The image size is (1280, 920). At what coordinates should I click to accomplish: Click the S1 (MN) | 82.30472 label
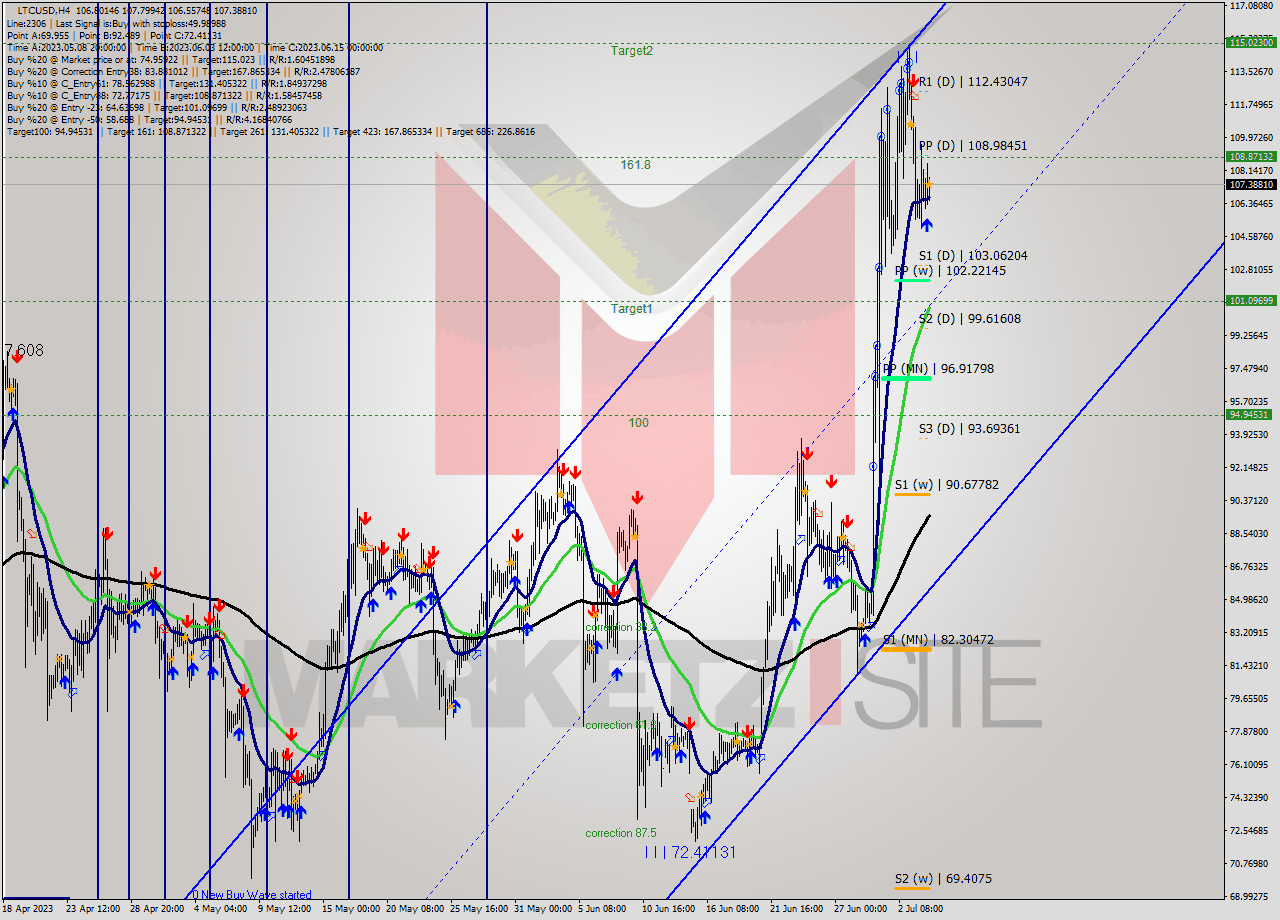(x=939, y=640)
